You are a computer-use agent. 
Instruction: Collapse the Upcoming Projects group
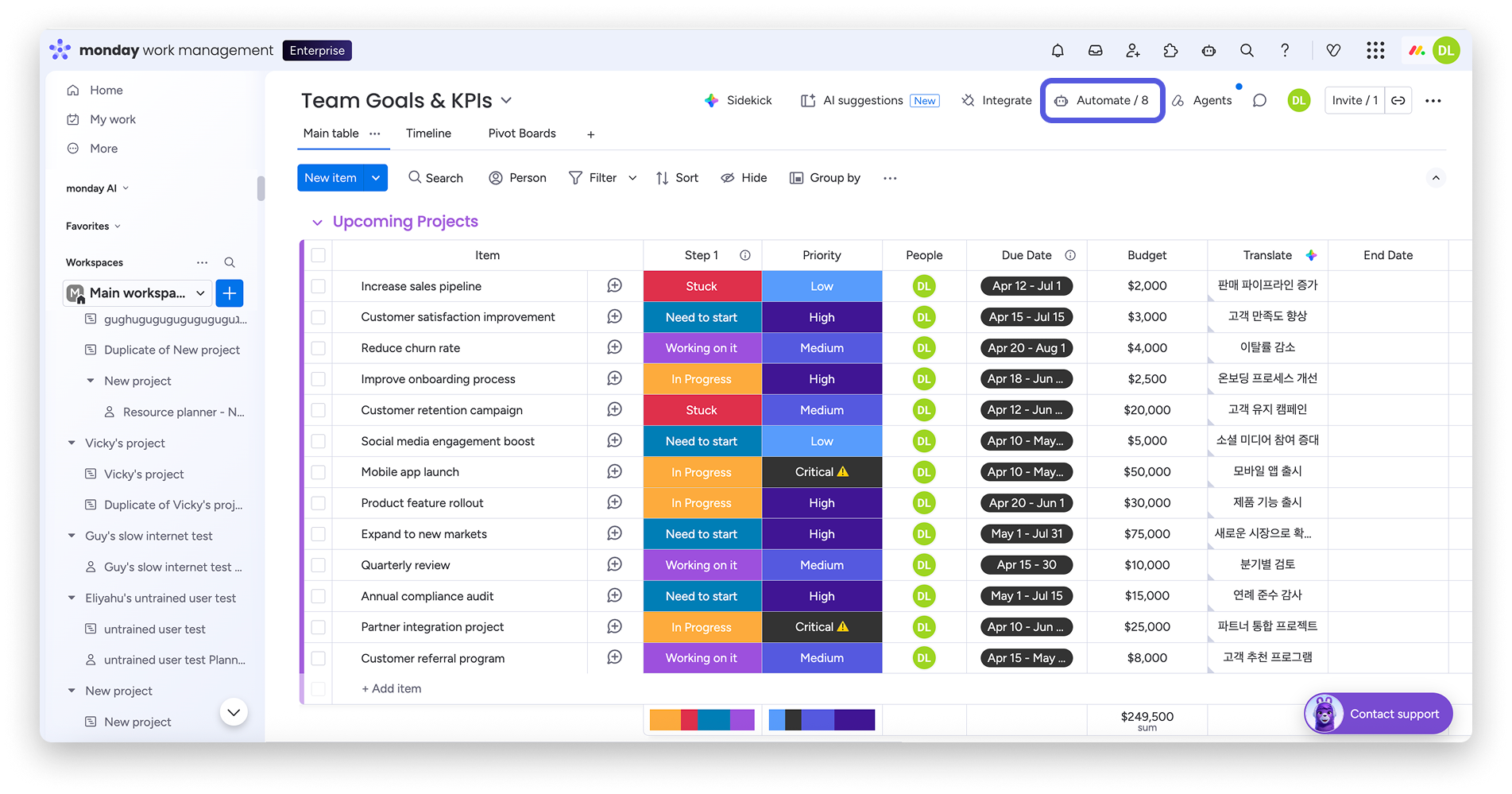pyautogui.click(x=317, y=223)
